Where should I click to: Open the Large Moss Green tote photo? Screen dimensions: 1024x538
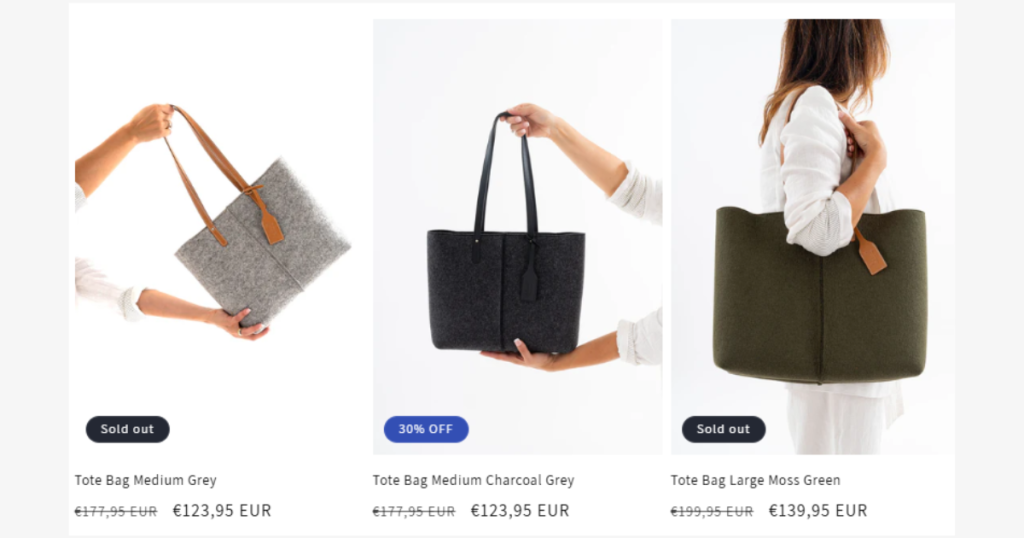point(810,236)
